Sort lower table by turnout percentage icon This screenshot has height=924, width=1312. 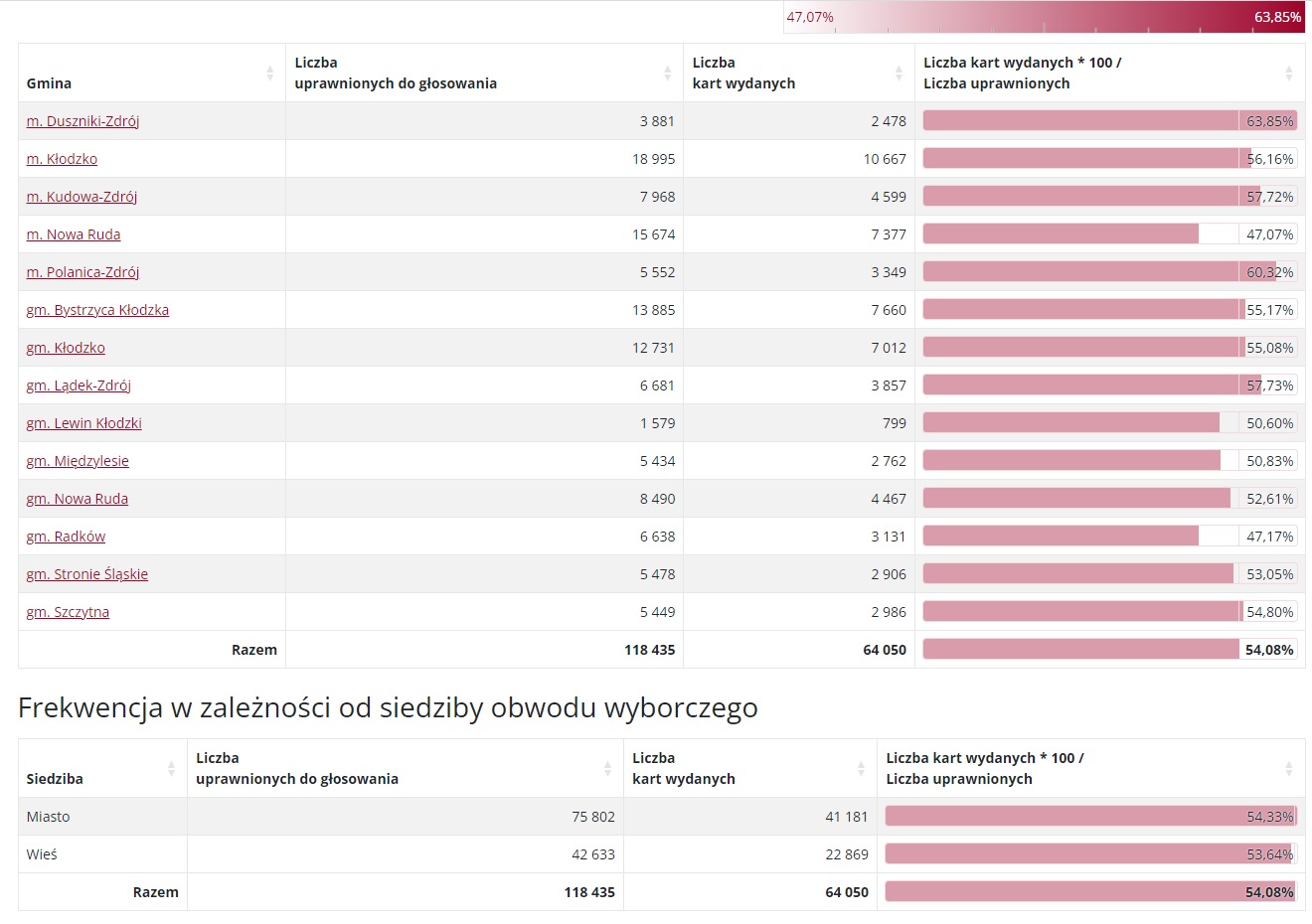(x=1288, y=769)
